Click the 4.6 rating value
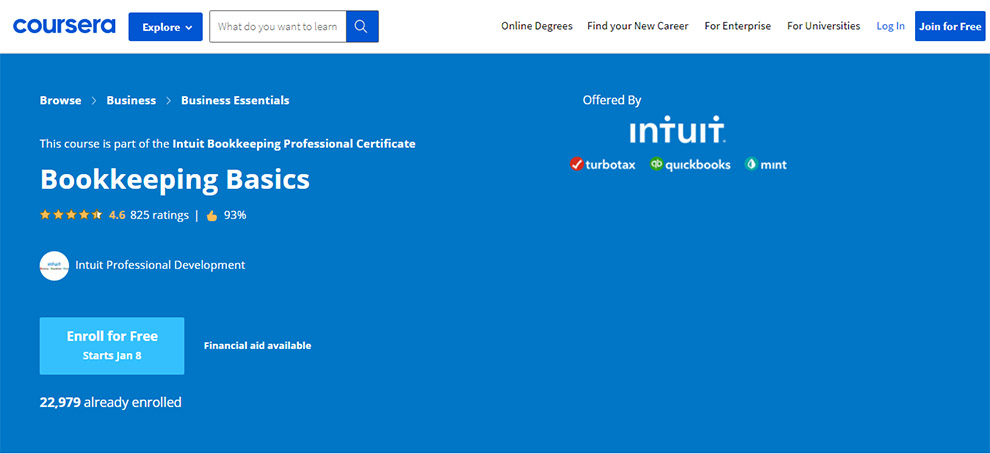 117,215
